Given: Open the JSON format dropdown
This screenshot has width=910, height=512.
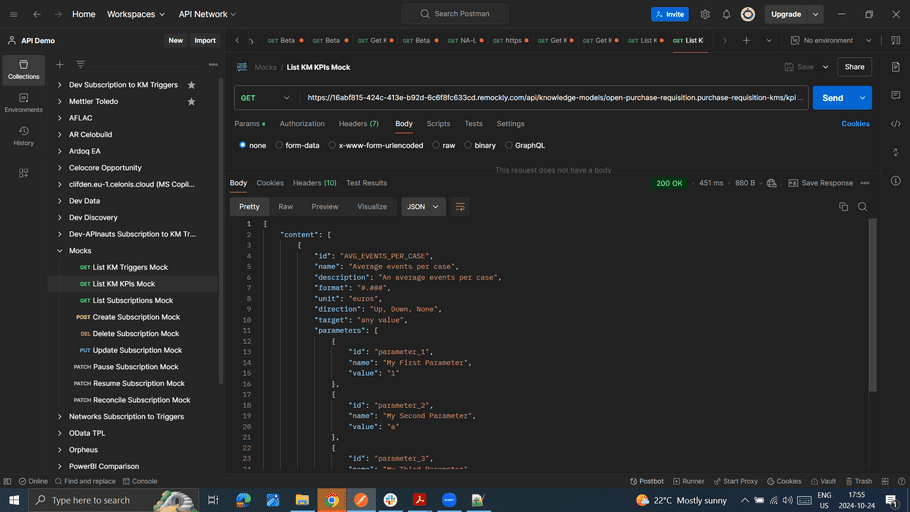Looking at the screenshot, I should tap(423, 206).
